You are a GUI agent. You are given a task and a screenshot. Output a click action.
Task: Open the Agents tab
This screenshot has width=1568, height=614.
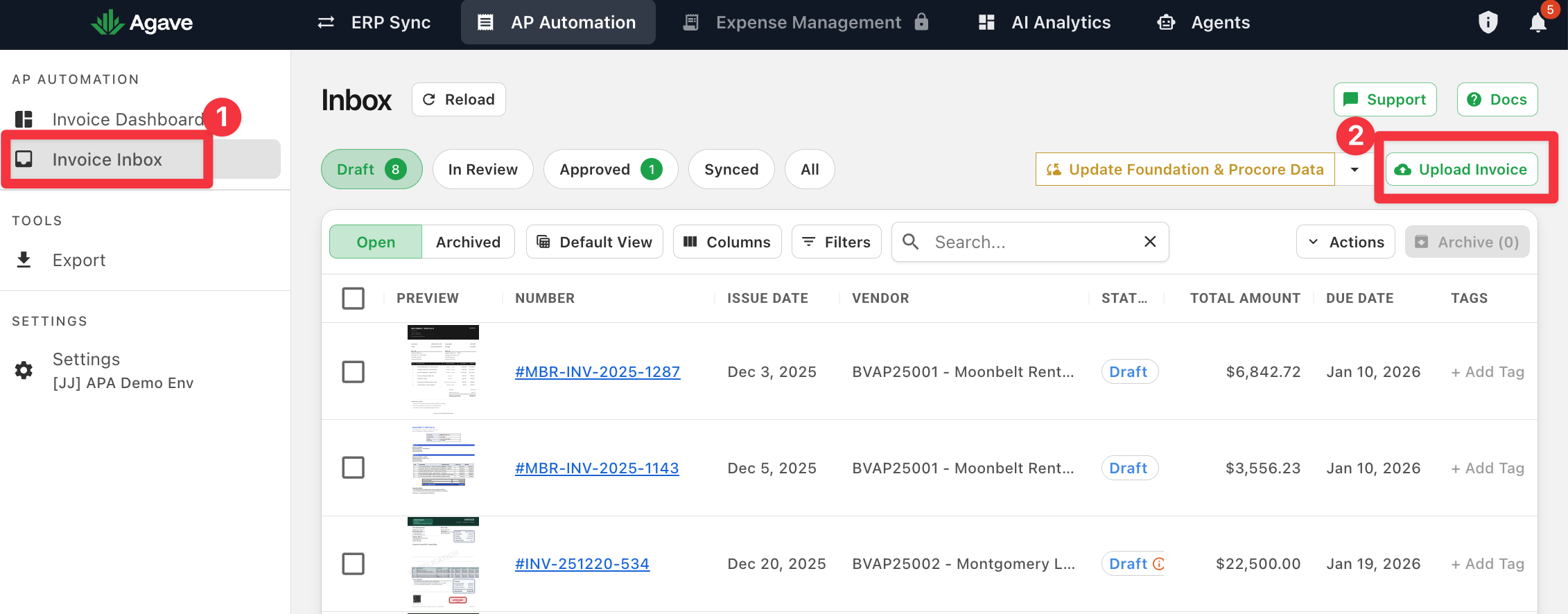[x=1204, y=22]
